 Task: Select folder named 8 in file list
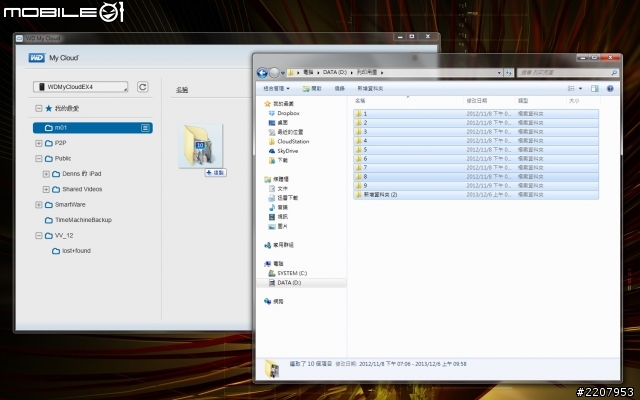(x=476, y=177)
